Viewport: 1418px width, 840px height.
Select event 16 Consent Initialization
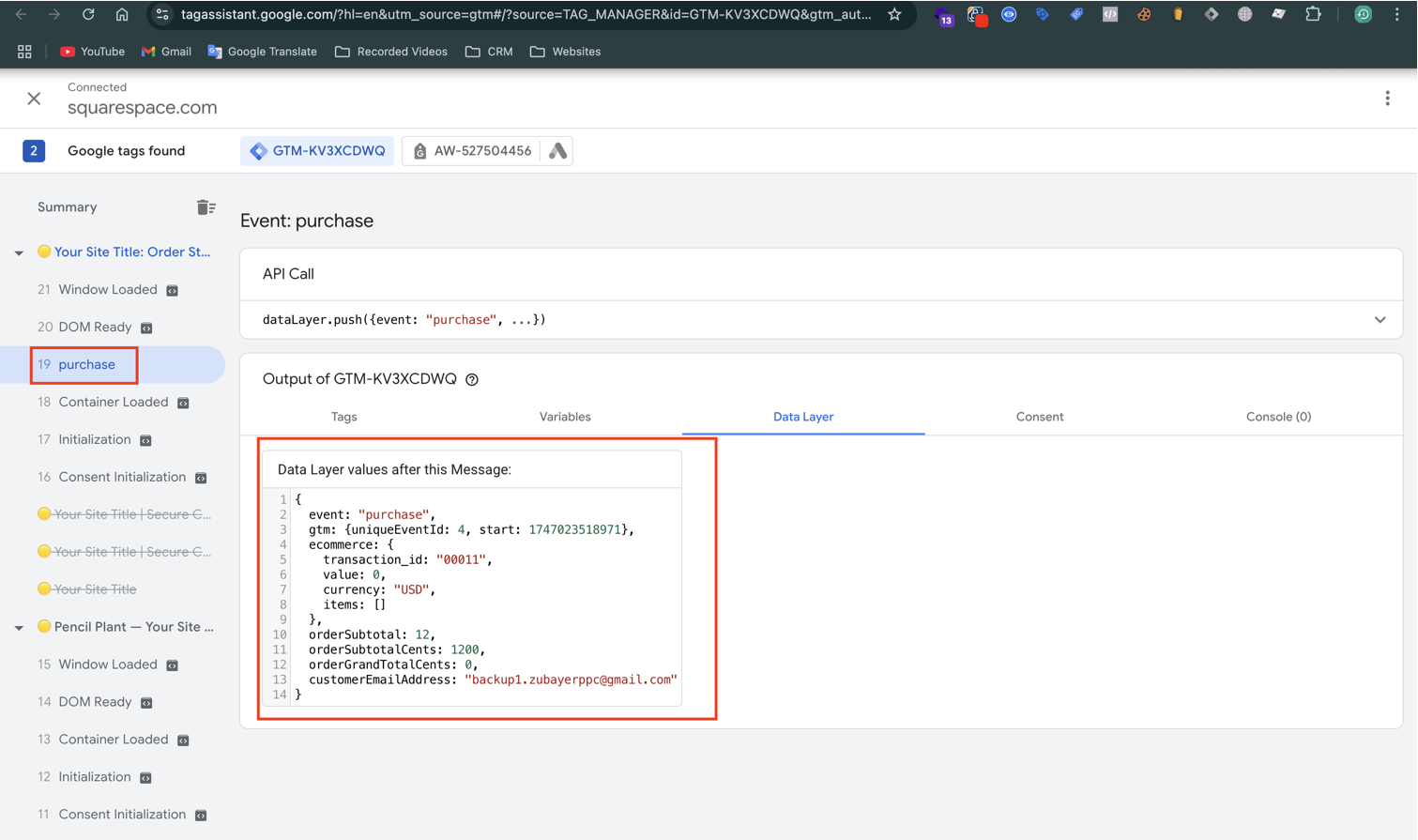pyautogui.click(x=113, y=477)
